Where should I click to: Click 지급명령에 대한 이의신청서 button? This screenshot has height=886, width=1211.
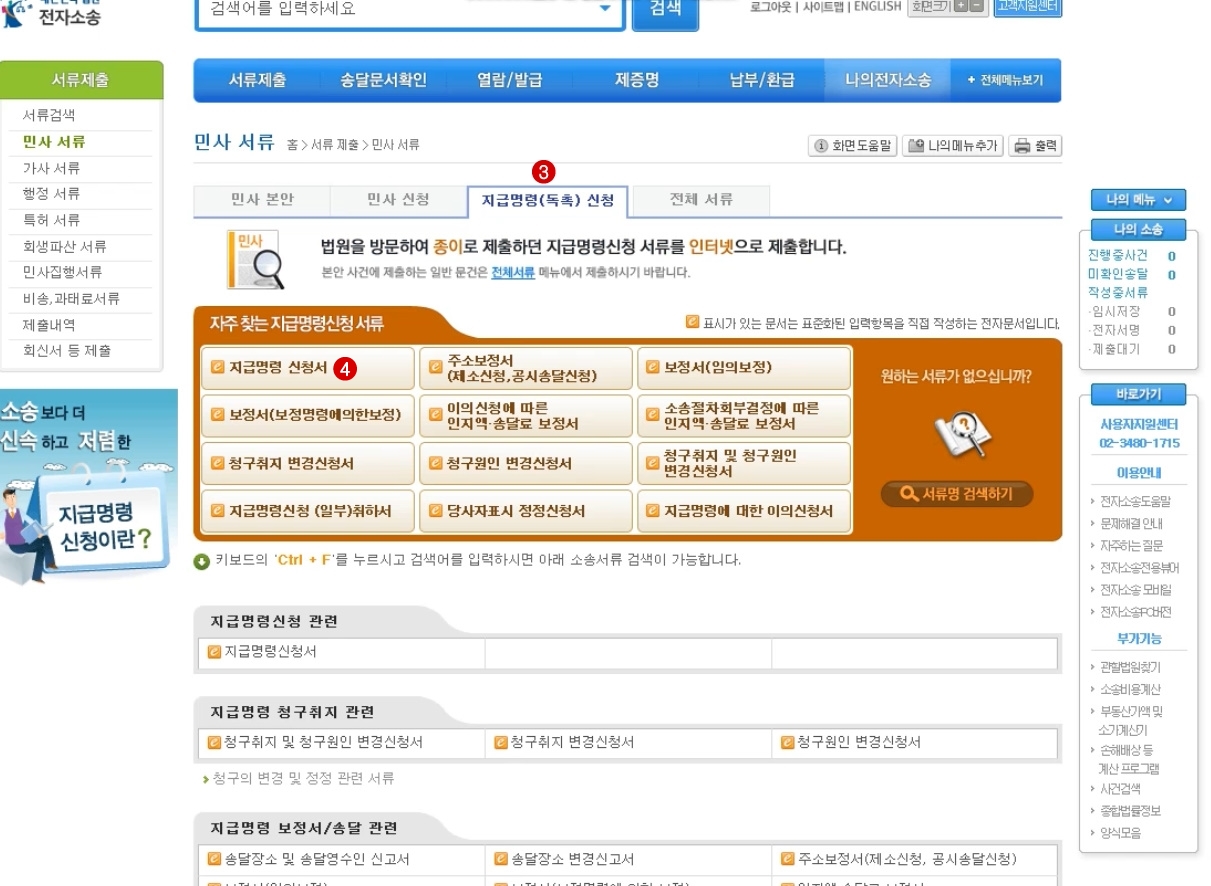coord(744,511)
